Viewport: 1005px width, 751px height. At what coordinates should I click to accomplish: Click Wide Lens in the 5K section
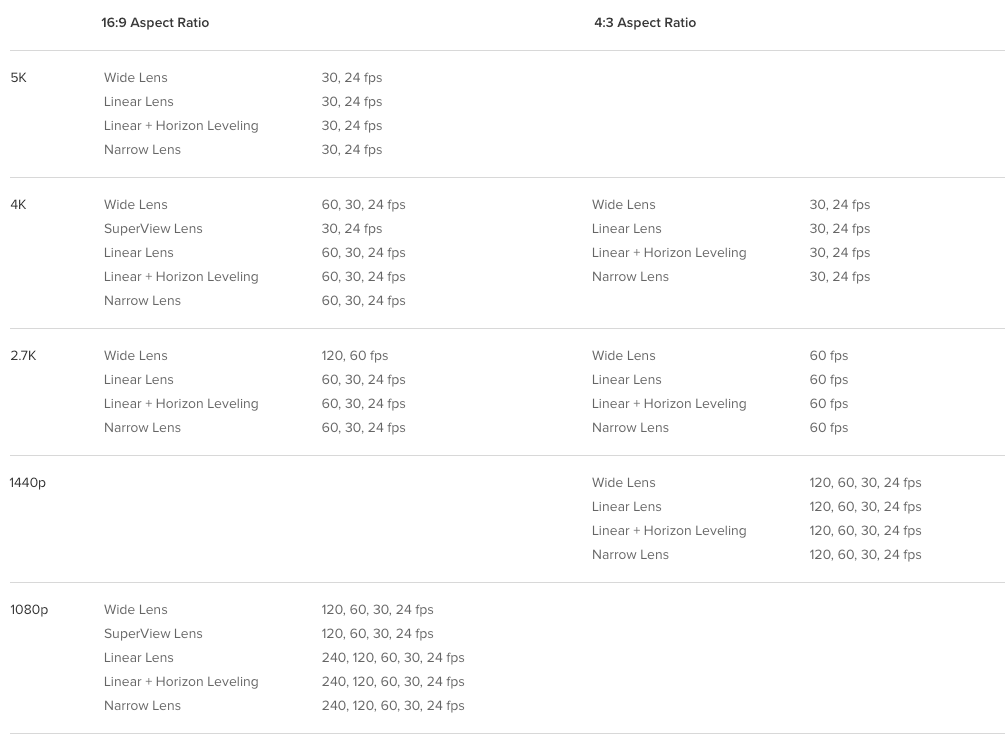(136, 78)
